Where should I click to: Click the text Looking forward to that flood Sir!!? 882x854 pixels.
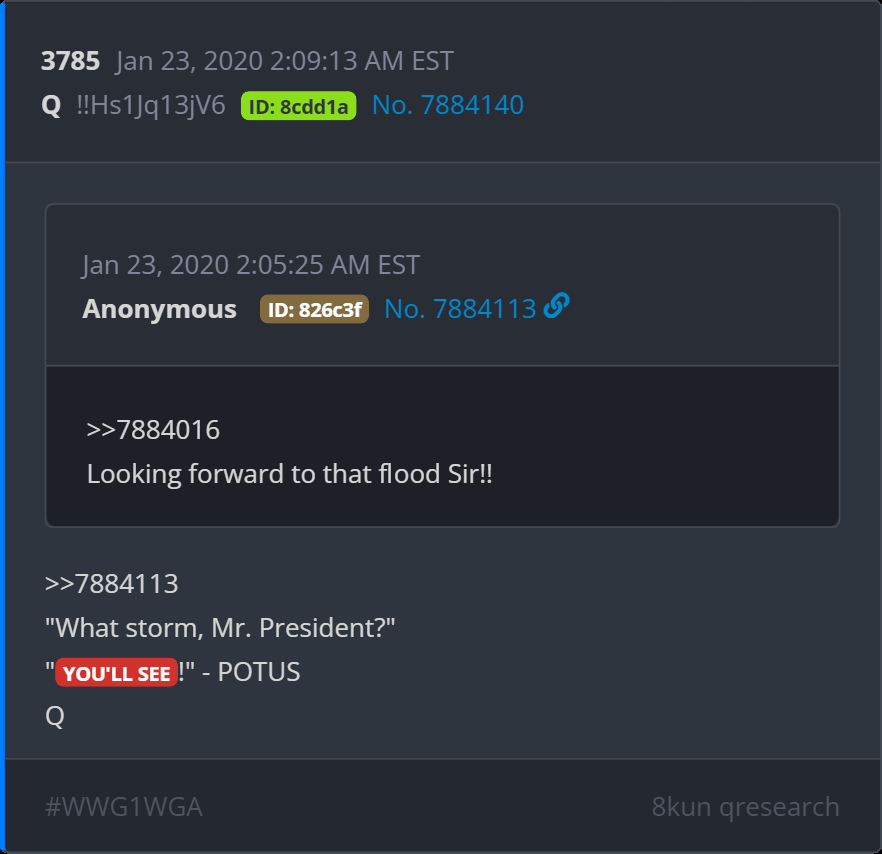[x=290, y=474]
